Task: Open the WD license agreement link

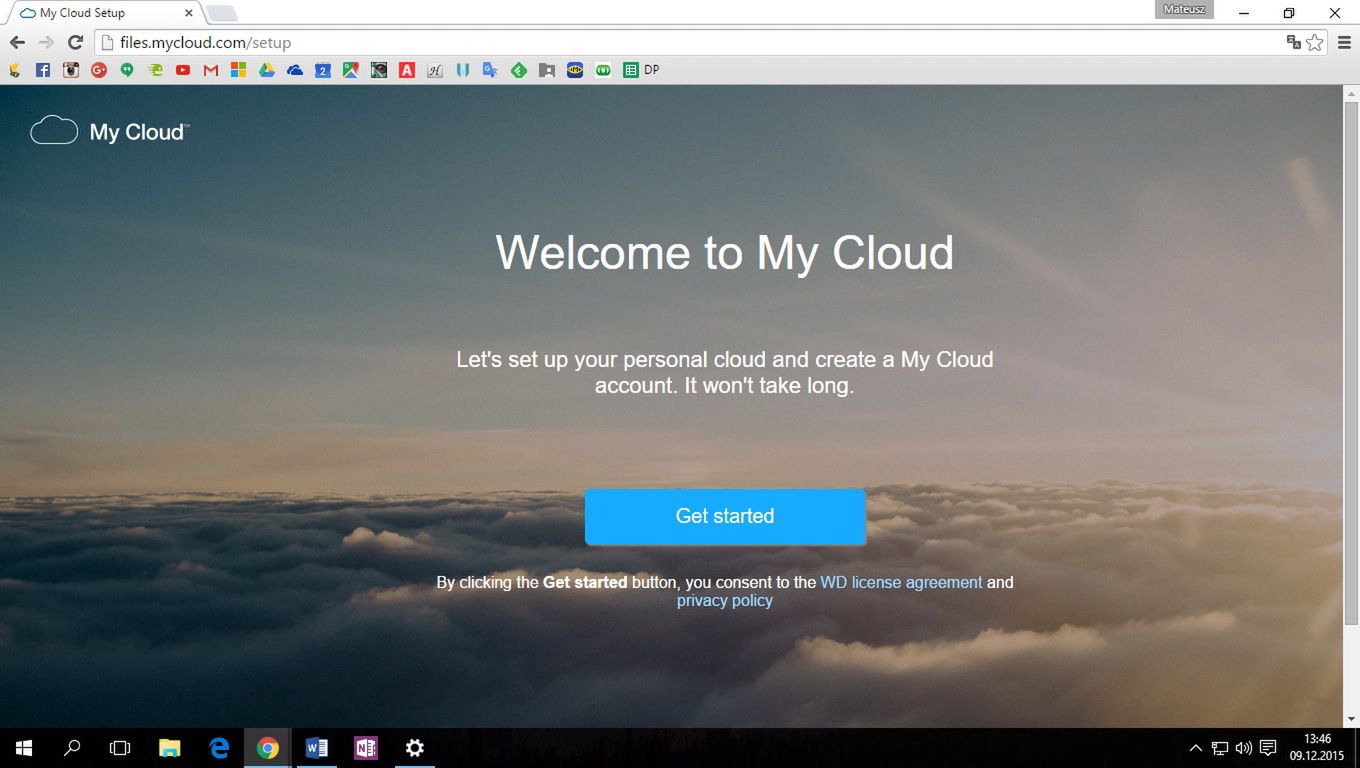Action: 901,582
